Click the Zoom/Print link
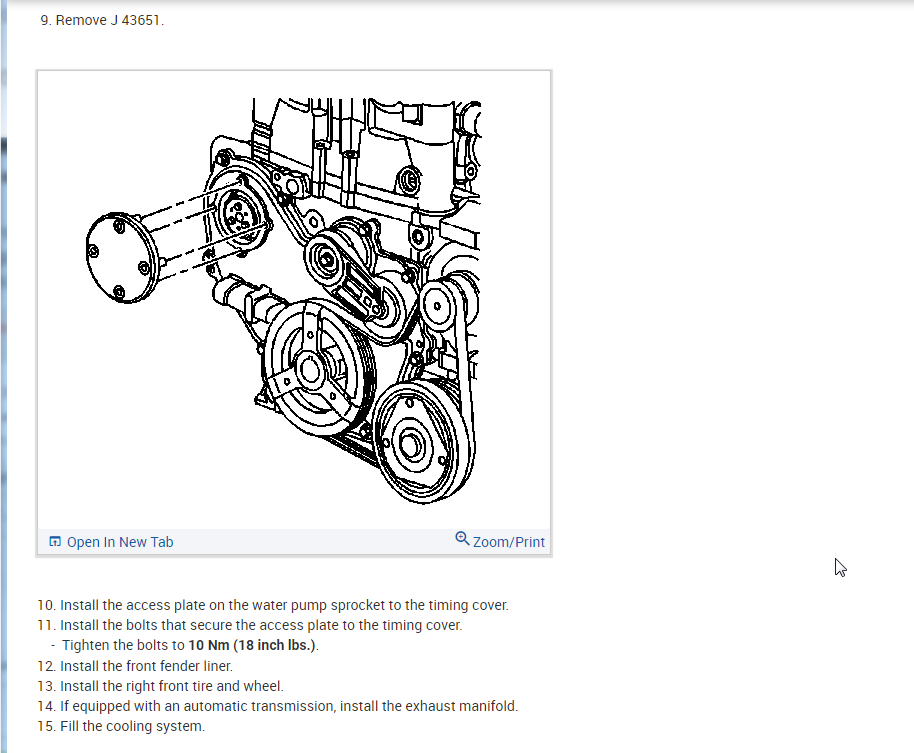Screen dimensions: 914x753 509,541
